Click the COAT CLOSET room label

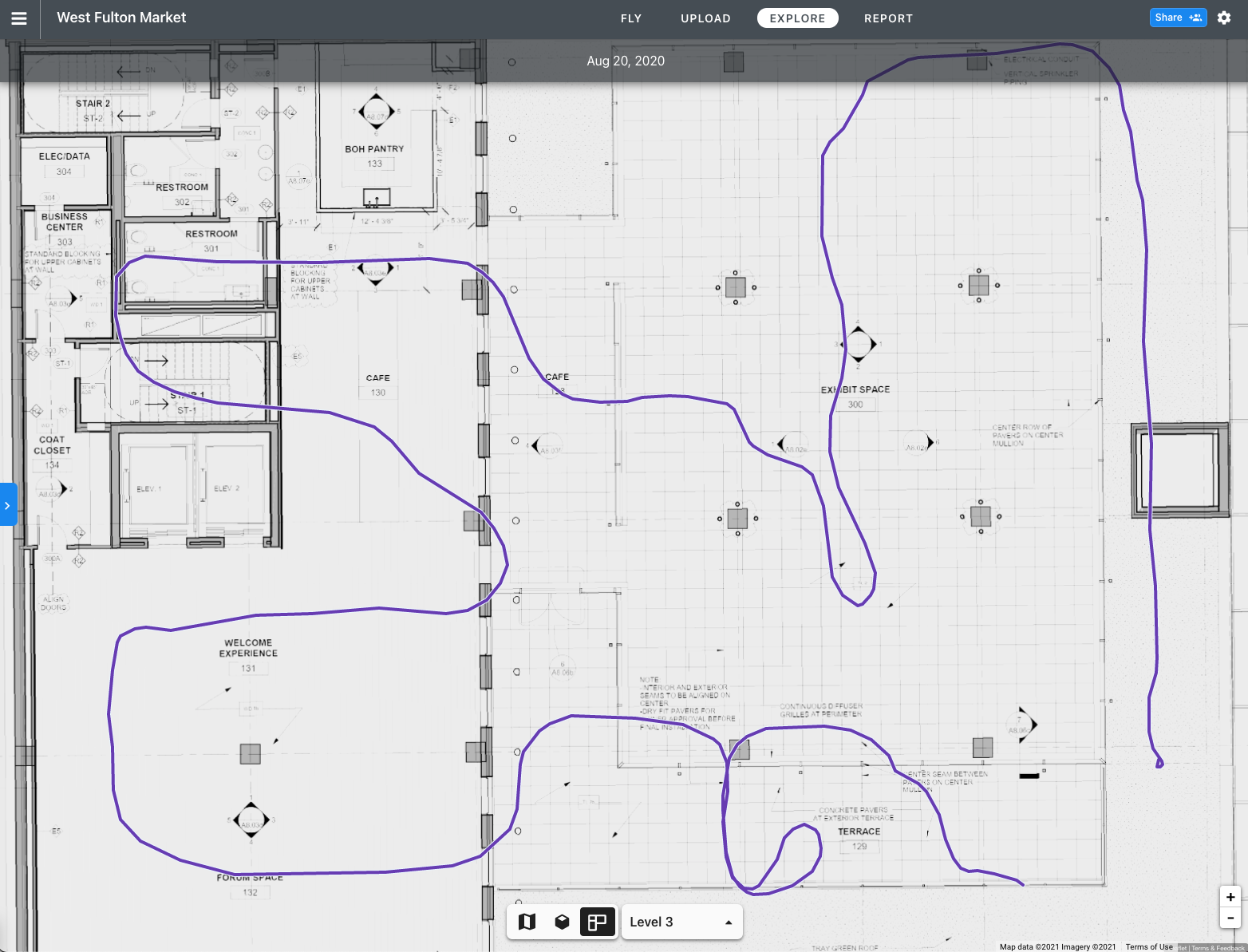(52, 445)
